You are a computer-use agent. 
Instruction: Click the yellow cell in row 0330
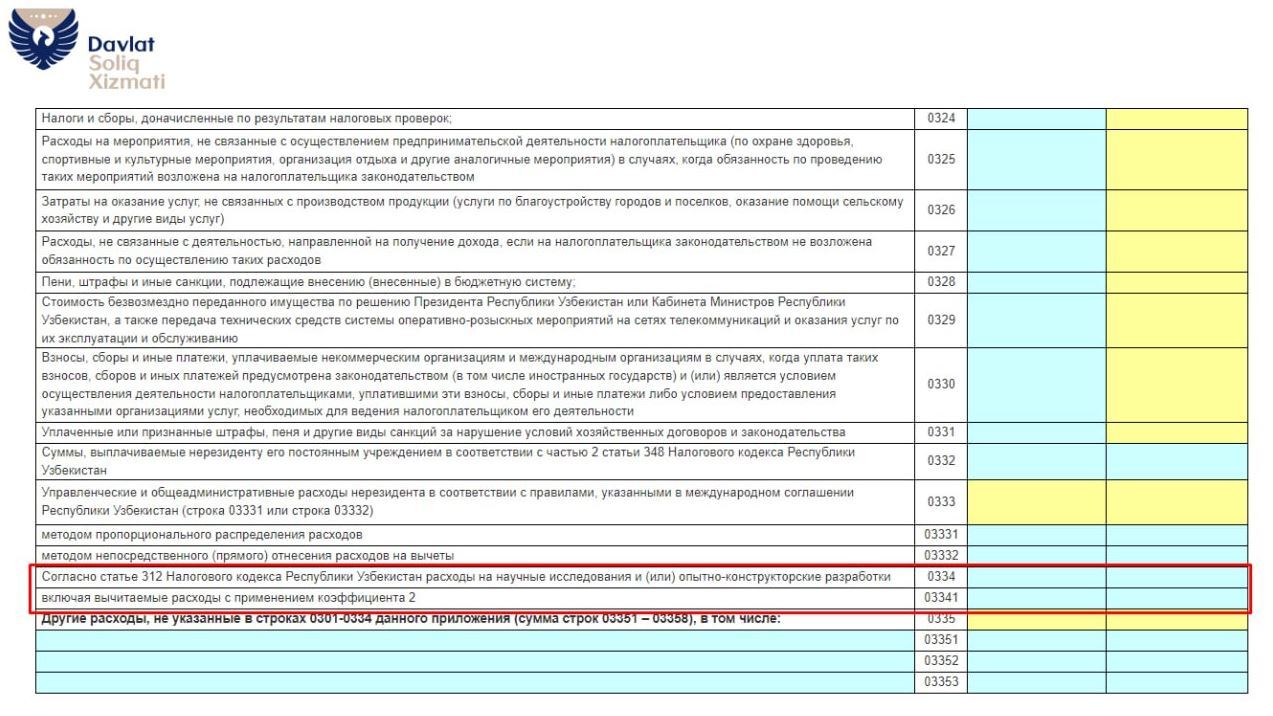click(x=1177, y=385)
